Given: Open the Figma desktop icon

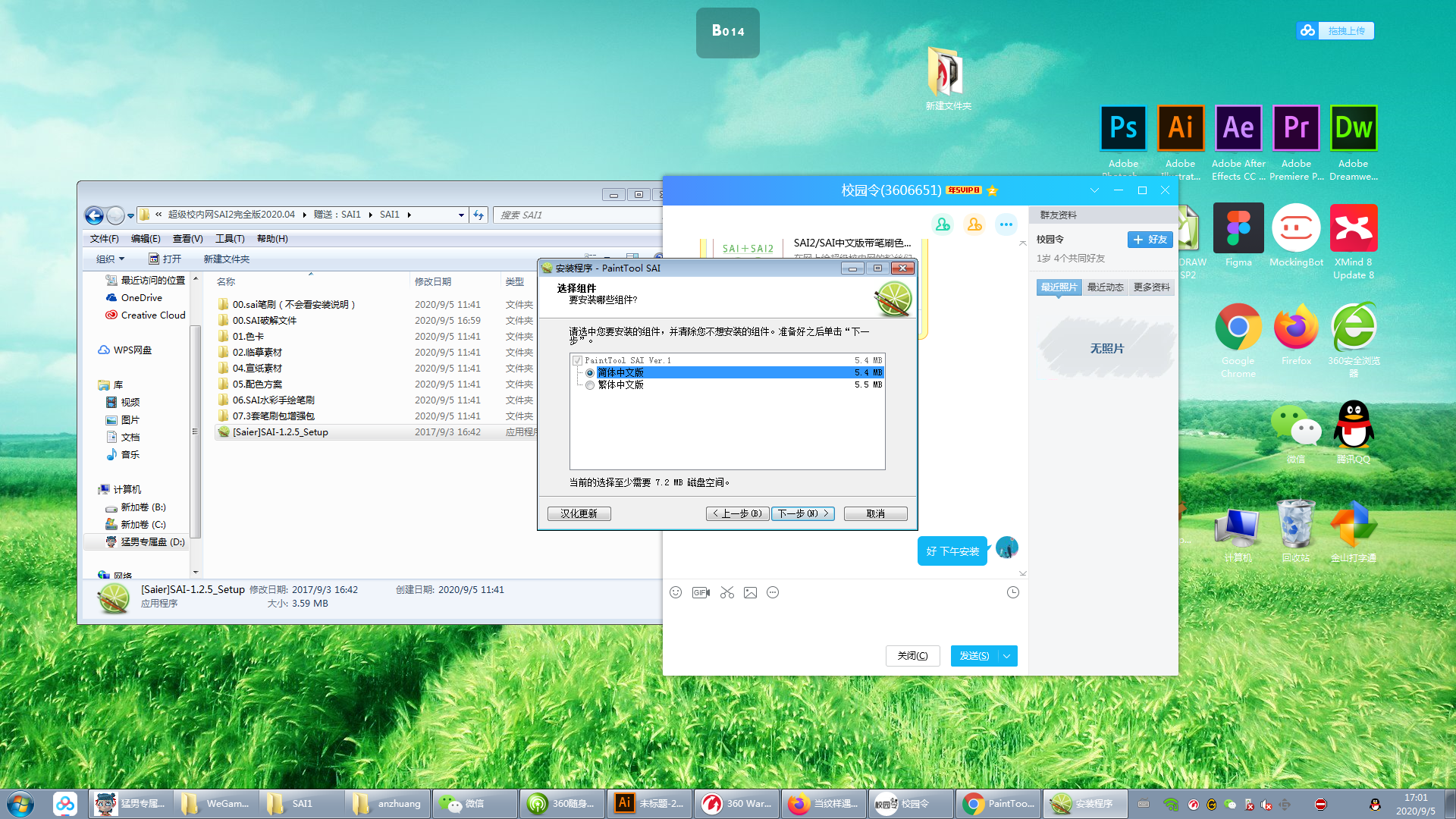Looking at the screenshot, I should click(1238, 228).
